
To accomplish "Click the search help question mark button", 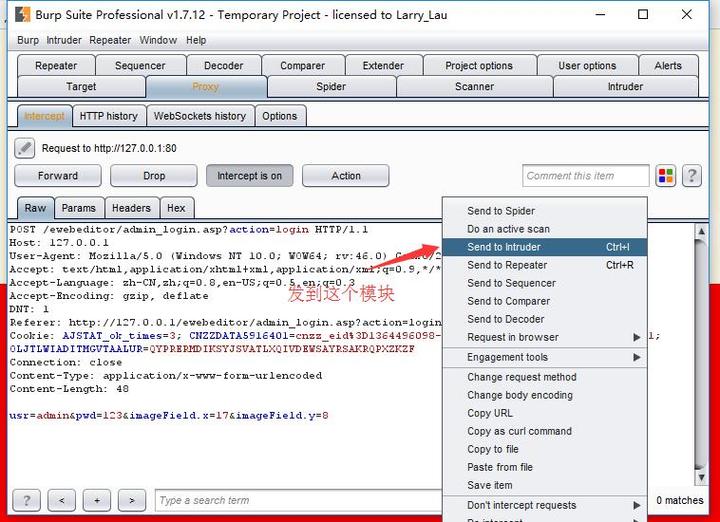I will (x=27, y=500).
